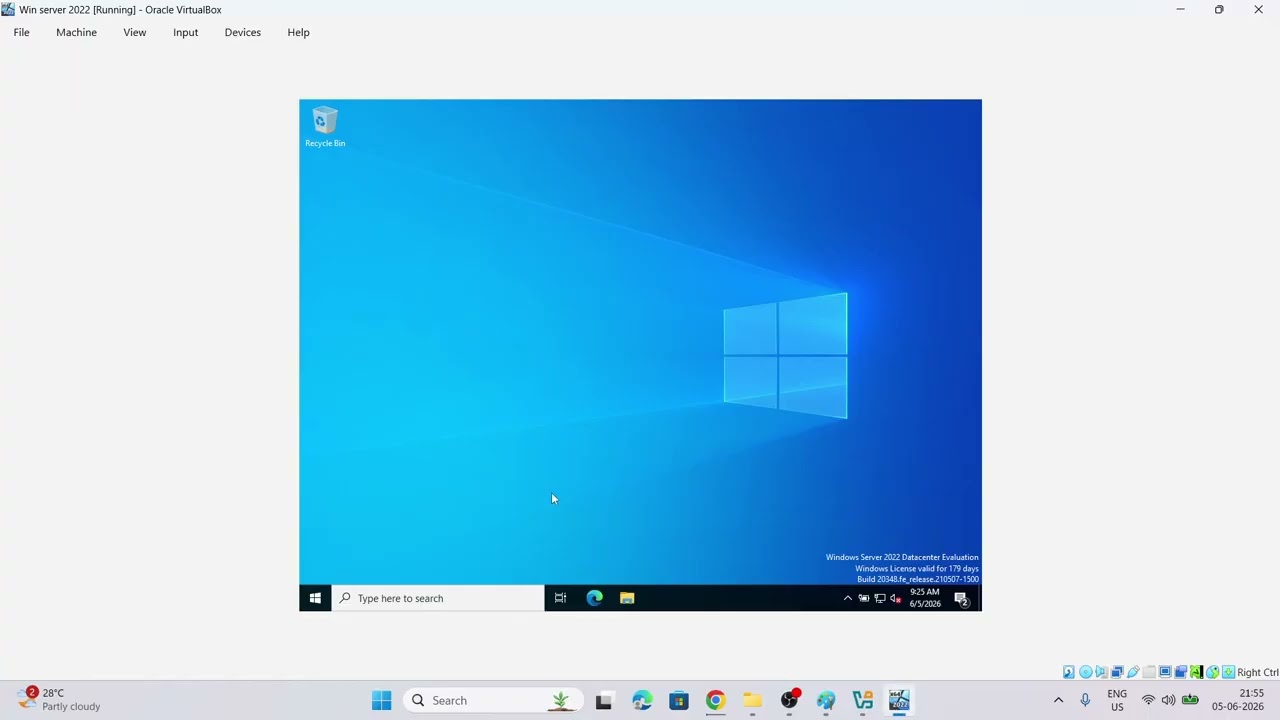Open the Help menu
1280x720 pixels.
(x=298, y=32)
